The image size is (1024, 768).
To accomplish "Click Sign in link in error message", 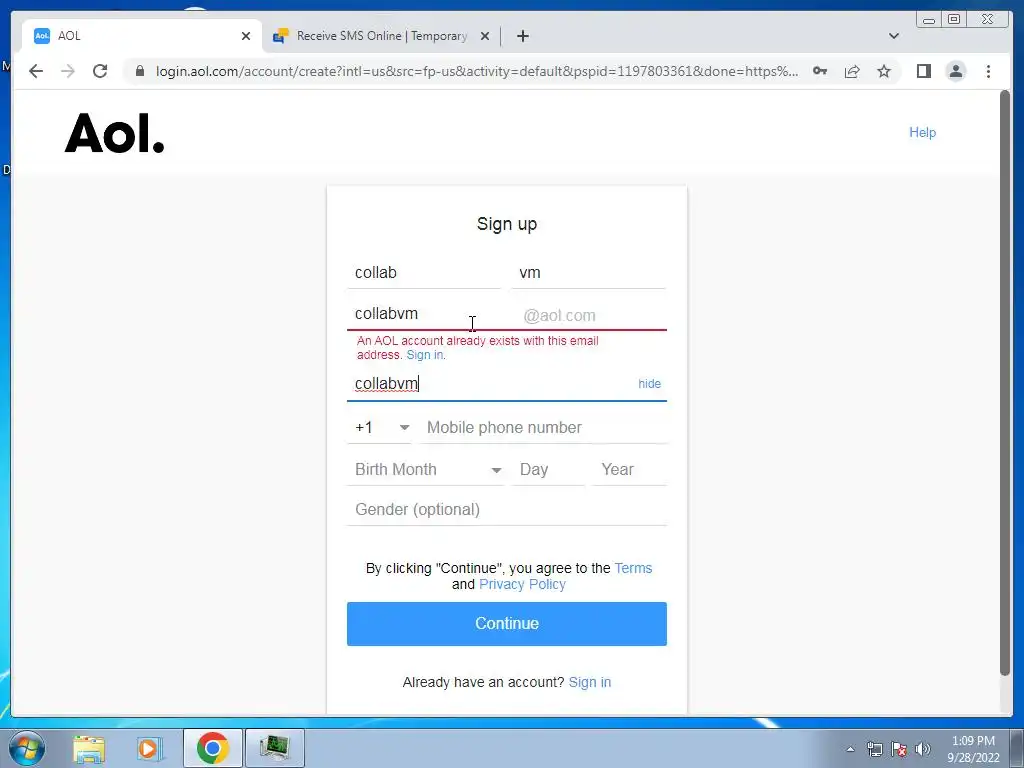I will point(425,355).
